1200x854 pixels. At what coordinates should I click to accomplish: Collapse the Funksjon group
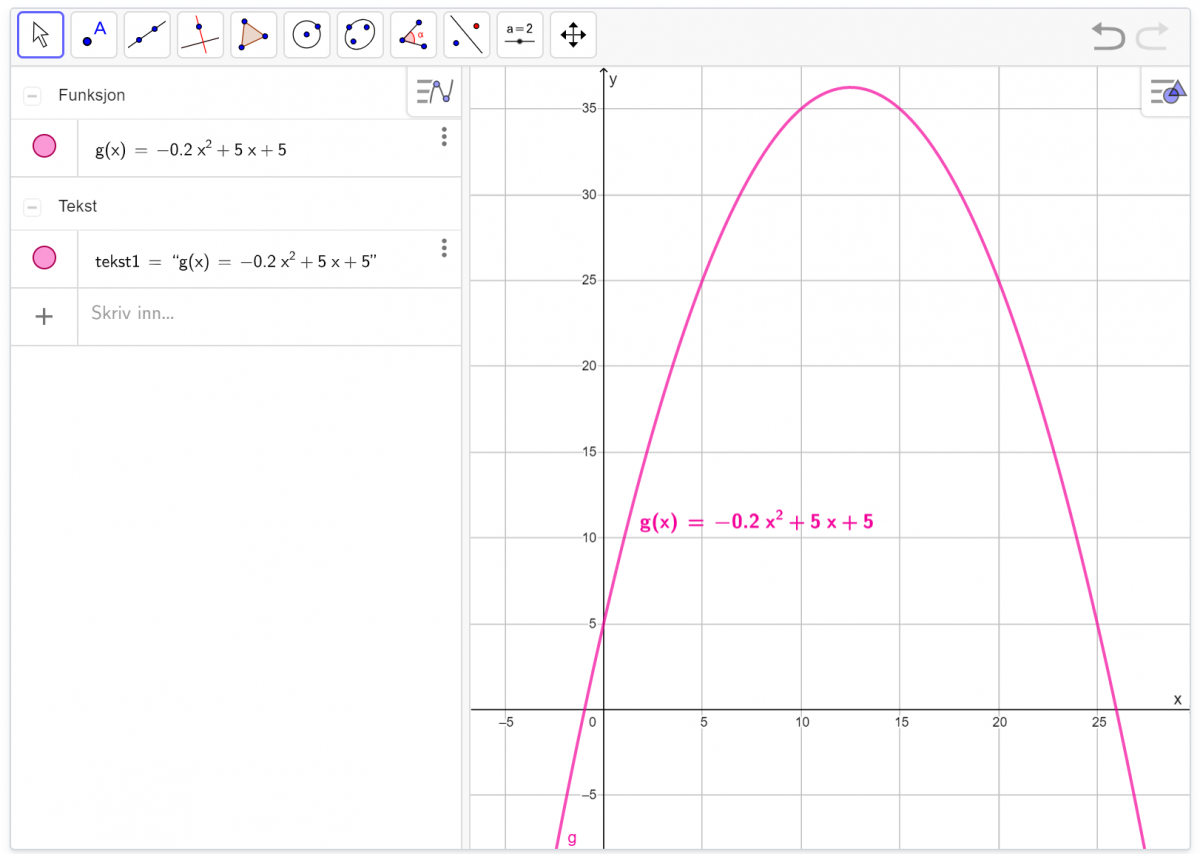33,96
